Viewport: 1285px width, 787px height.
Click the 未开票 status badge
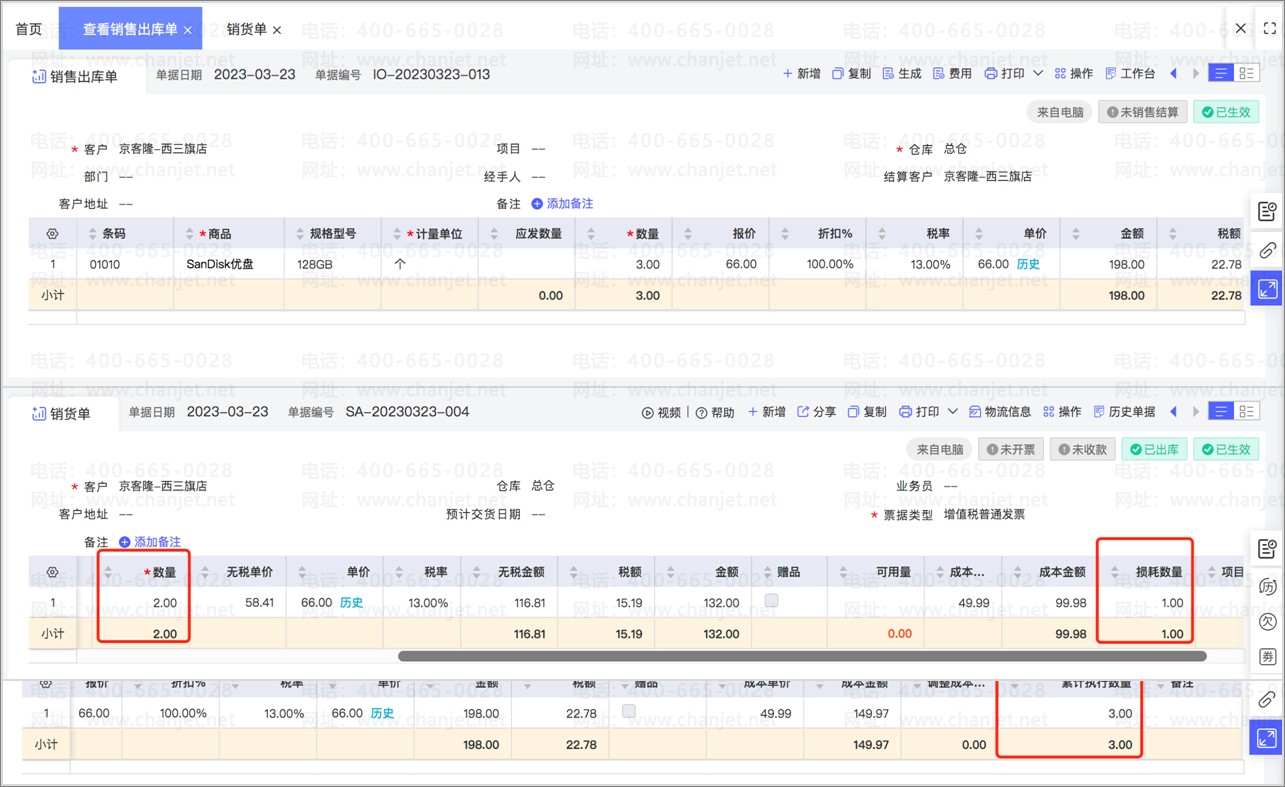pyautogui.click(x=1011, y=450)
